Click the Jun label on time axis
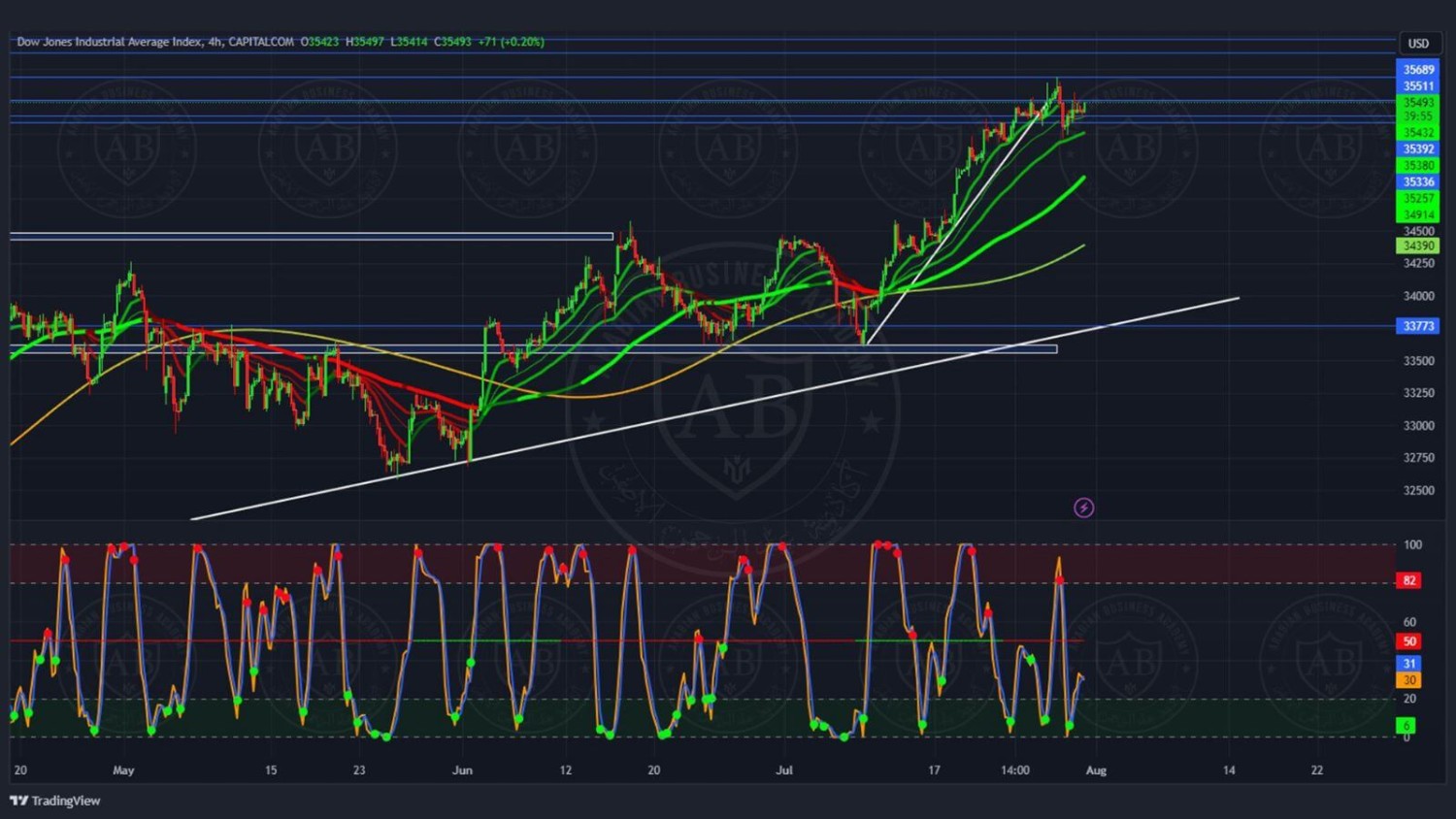 pos(462,770)
